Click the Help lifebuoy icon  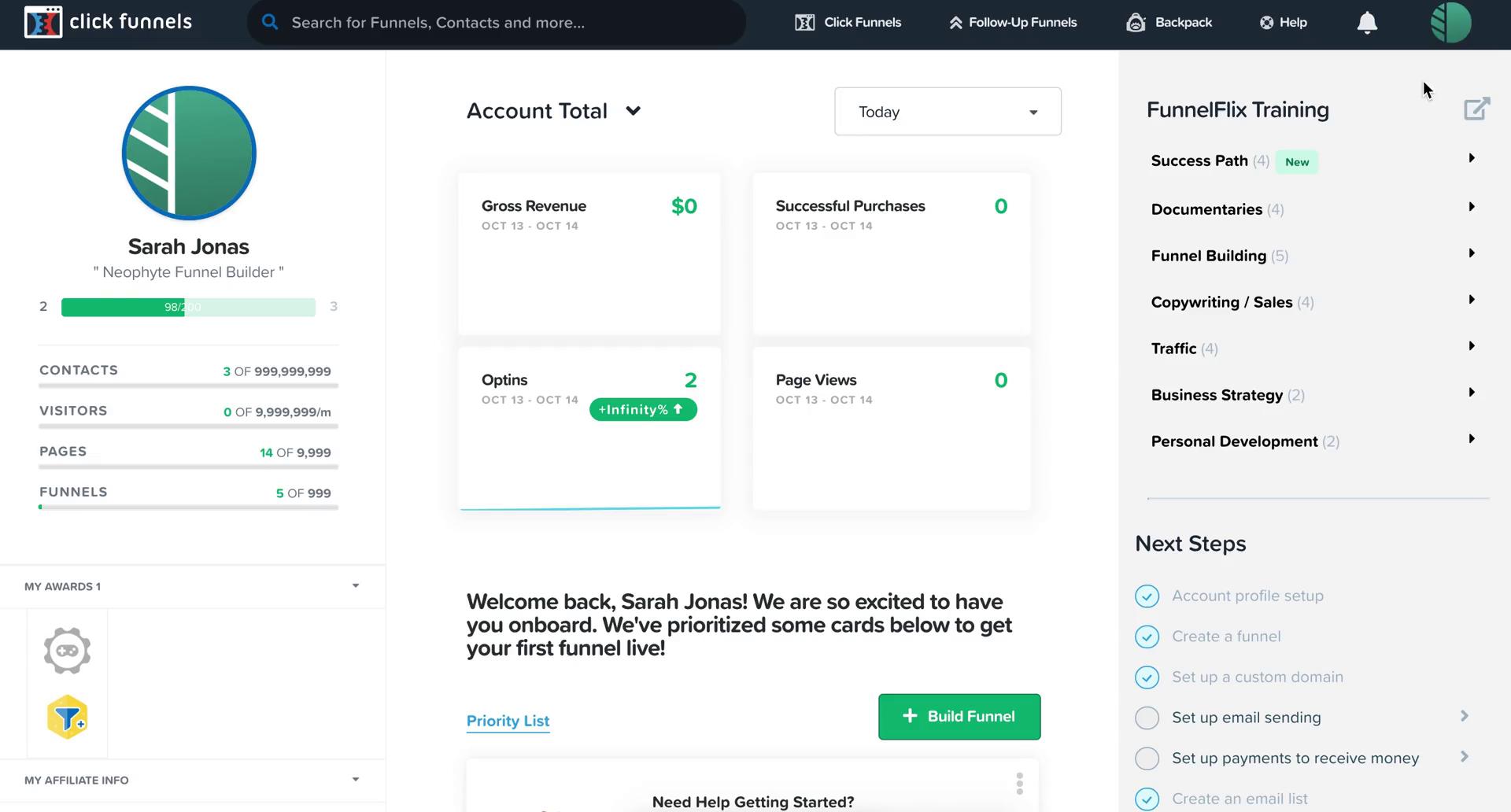(x=1266, y=23)
